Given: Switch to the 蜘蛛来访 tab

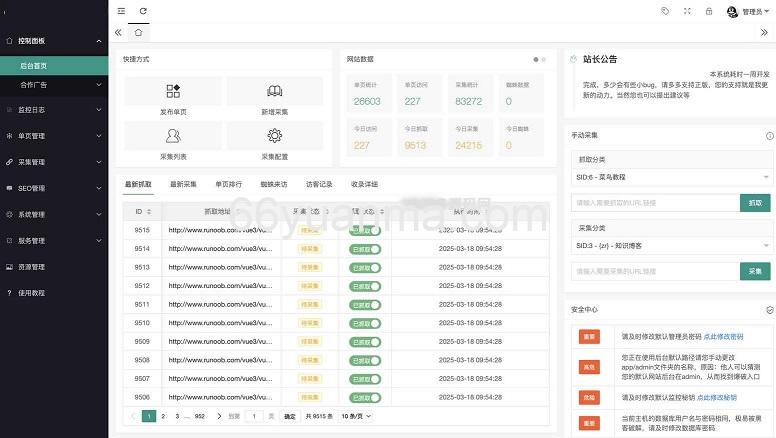Looking at the screenshot, I should pos(274,184).
